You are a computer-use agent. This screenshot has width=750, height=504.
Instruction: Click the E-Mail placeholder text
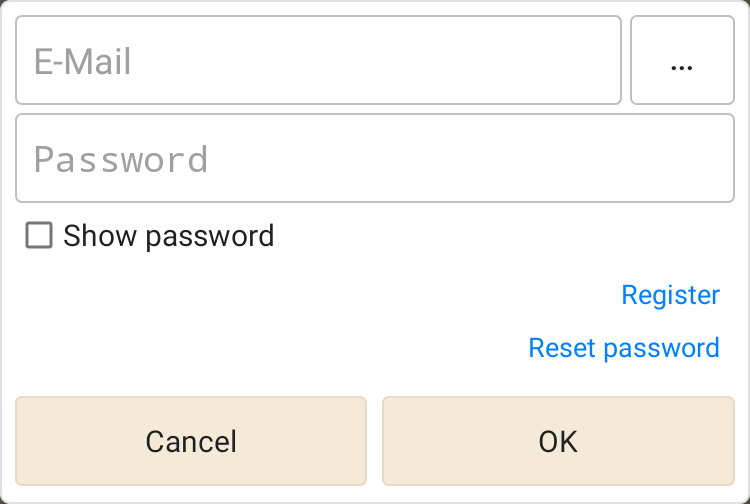pyautogui.click(x=83, y=62)
